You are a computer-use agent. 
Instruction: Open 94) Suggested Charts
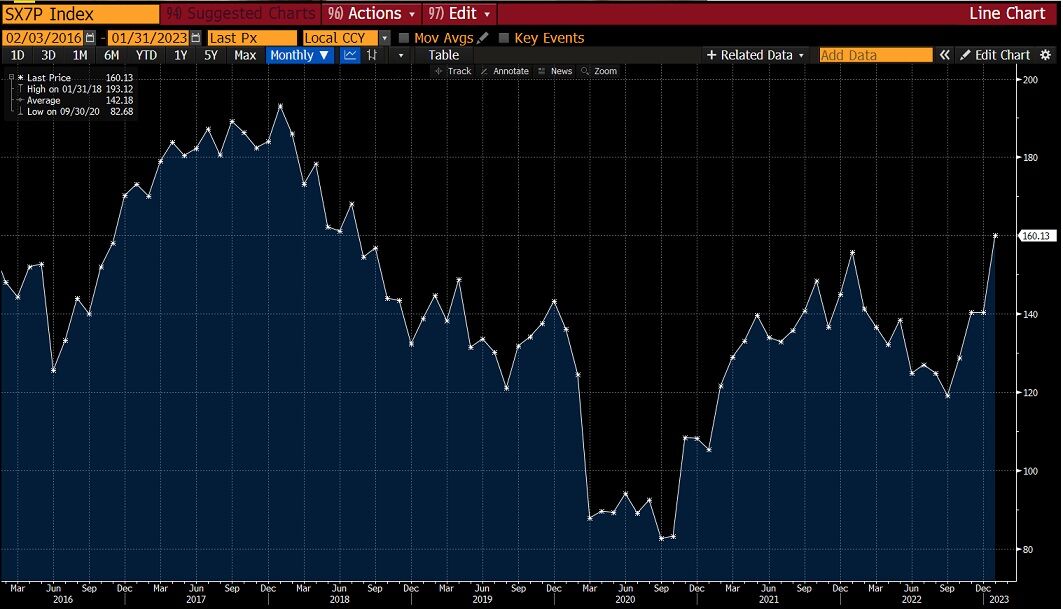[x=241, y=14]
